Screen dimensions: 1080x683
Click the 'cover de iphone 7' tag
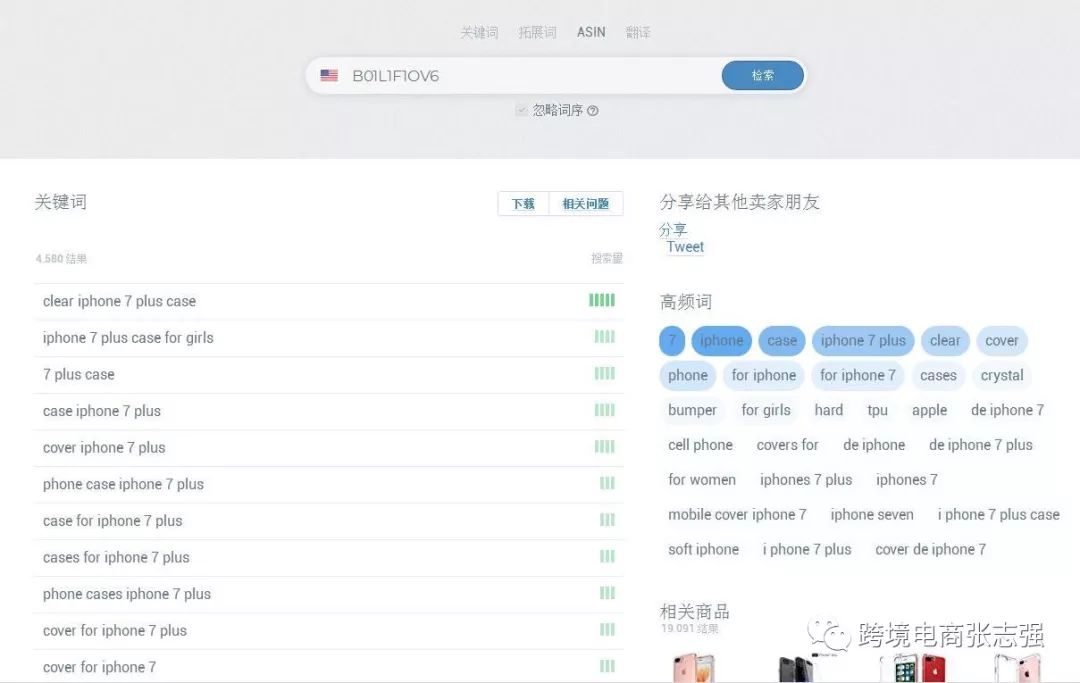931,549
